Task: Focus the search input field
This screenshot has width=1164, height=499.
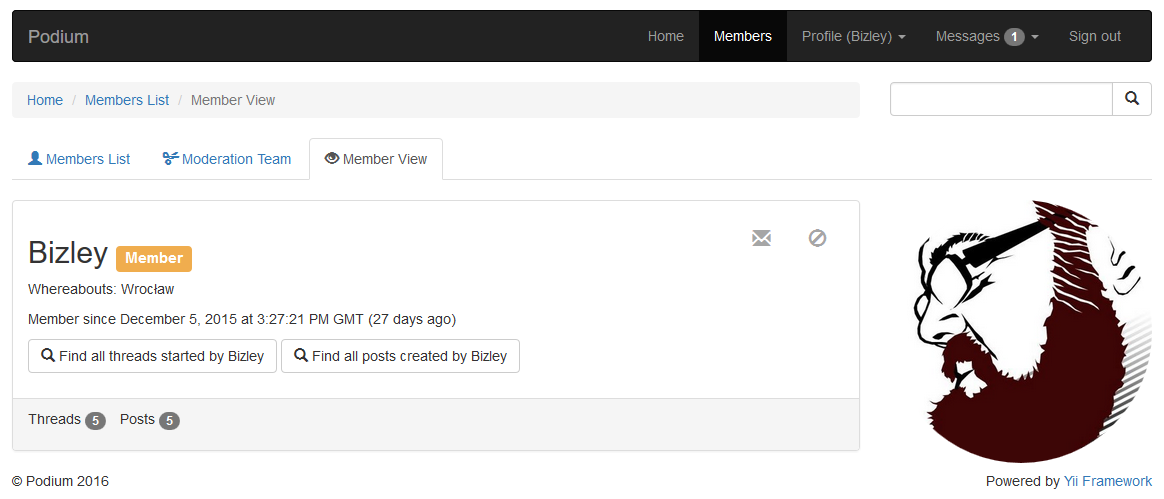Action: (x=1001, y=99)
